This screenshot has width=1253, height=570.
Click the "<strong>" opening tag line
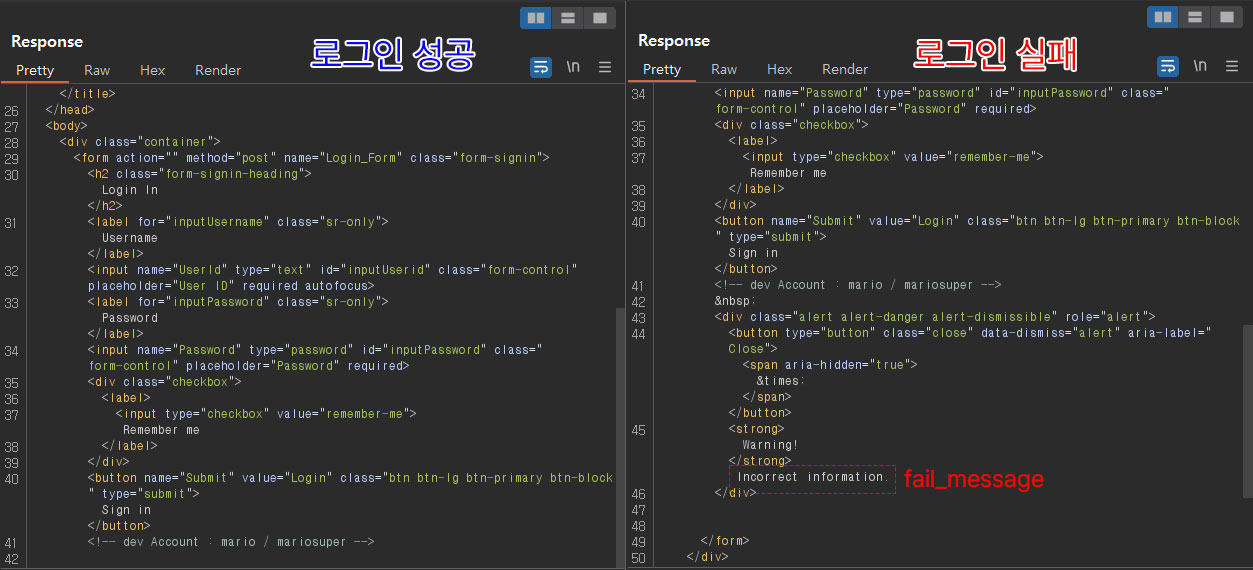point(756,429)
